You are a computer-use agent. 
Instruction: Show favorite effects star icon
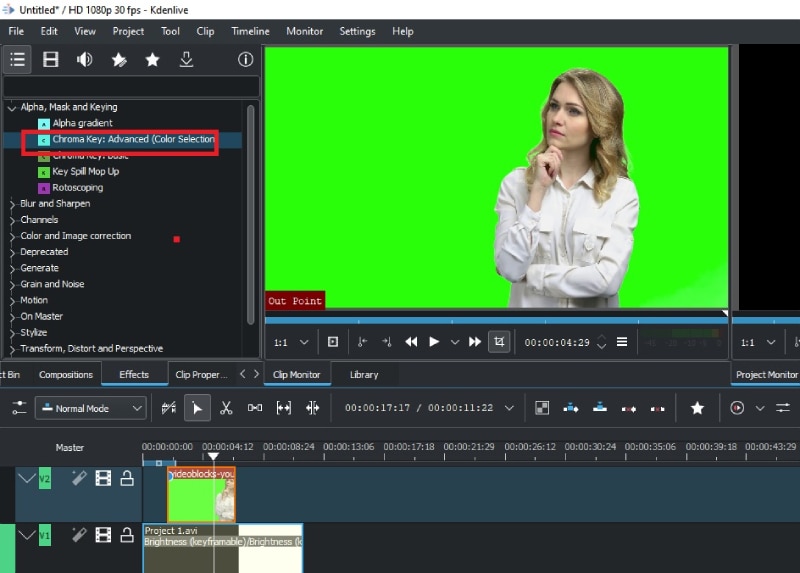coord(152,60)
